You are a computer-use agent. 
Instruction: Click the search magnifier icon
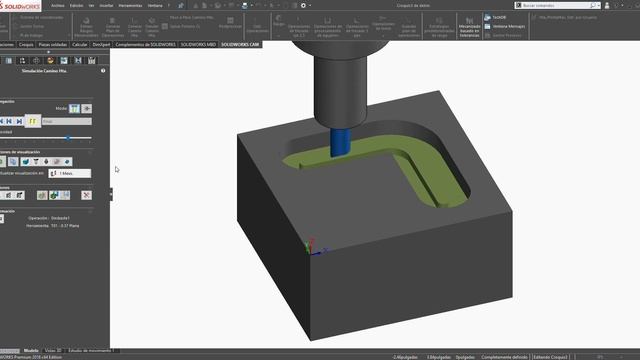[593, 6]
